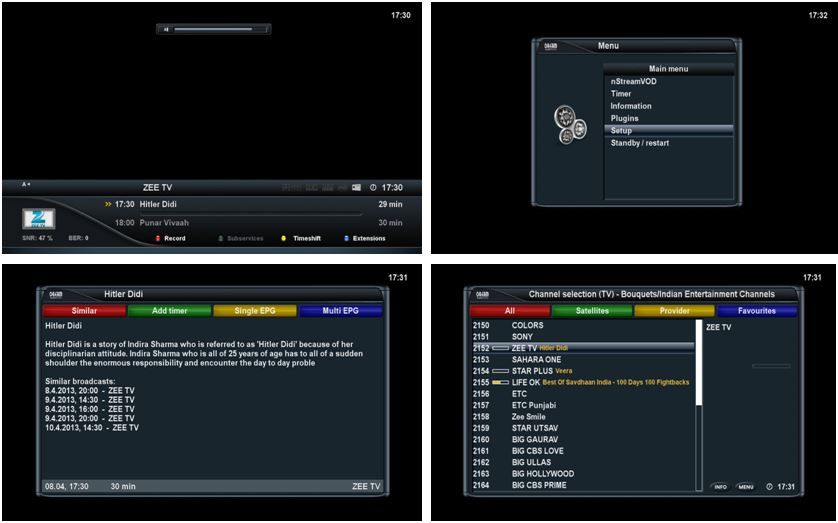The image size is (838, 523).
Task: Select channel 2150 COLORS
Action: 583,325
